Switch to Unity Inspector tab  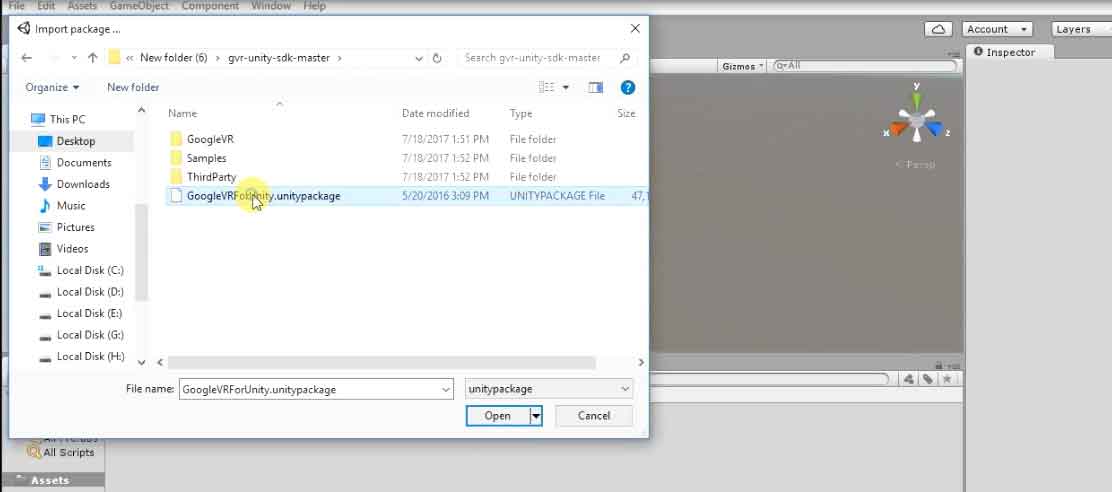point(1010,52)
